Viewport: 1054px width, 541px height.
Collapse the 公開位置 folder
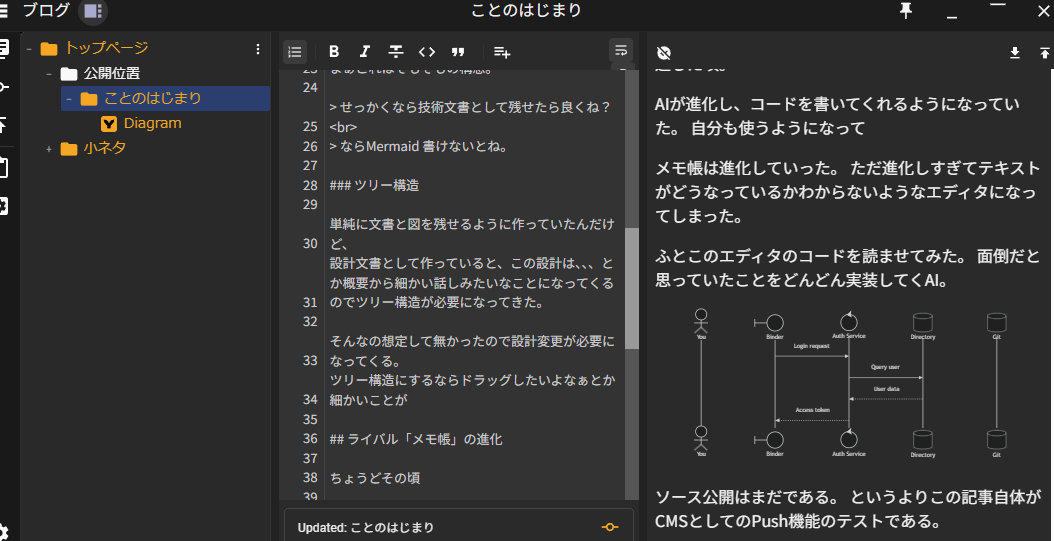[48, 74]
